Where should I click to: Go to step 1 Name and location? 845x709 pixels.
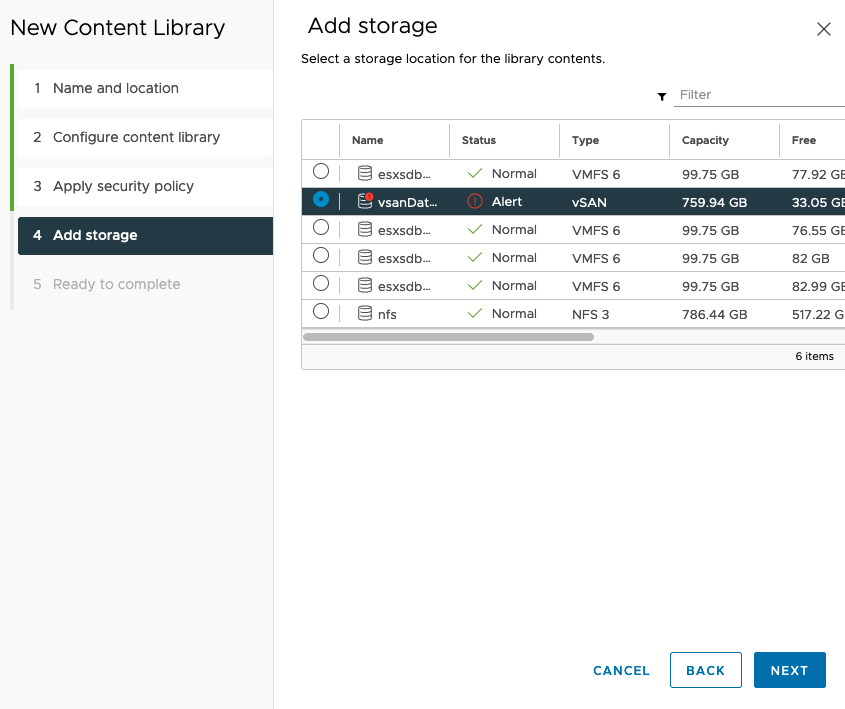(116, 88)
